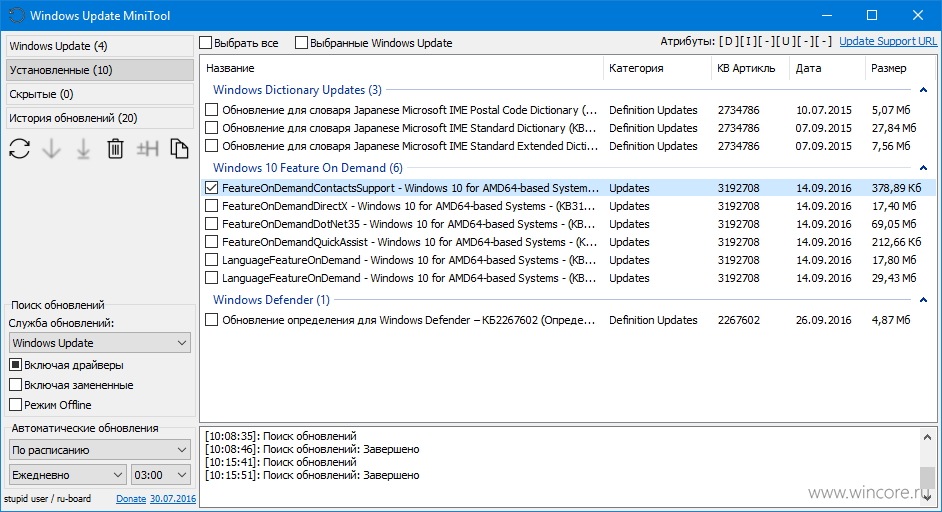Collapse Windows 10 Feature On Demand group
The height and width of the screenshot is (512, 942).
(923, 168)
